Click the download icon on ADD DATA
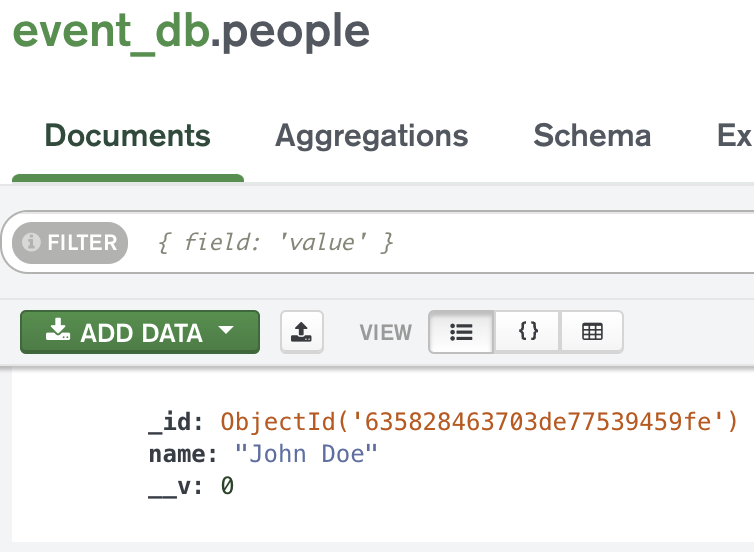The height and width of the screenshot is (552, 754). tap(59, 331)
